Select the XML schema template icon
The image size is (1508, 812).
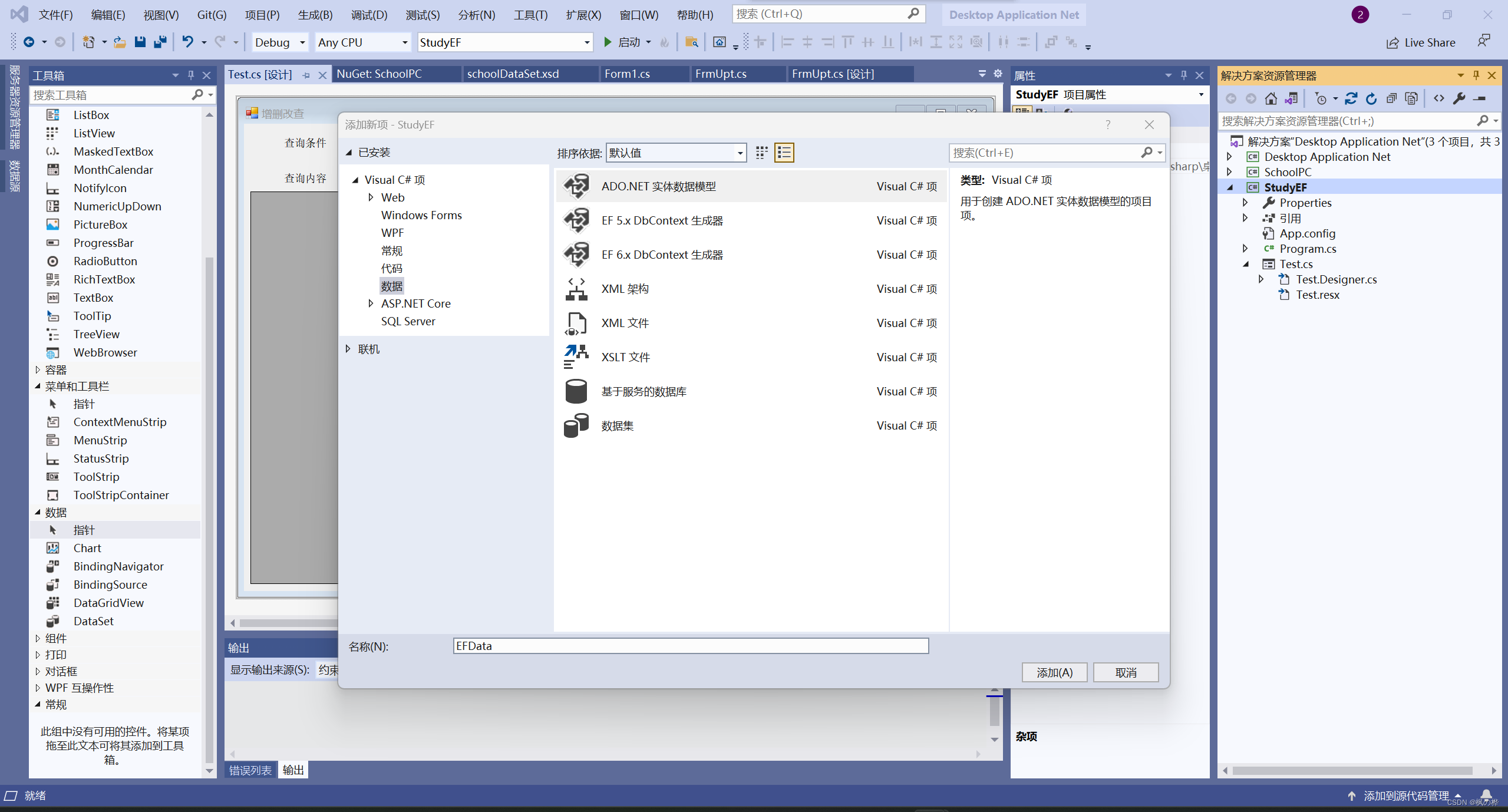tap(576, 289)
